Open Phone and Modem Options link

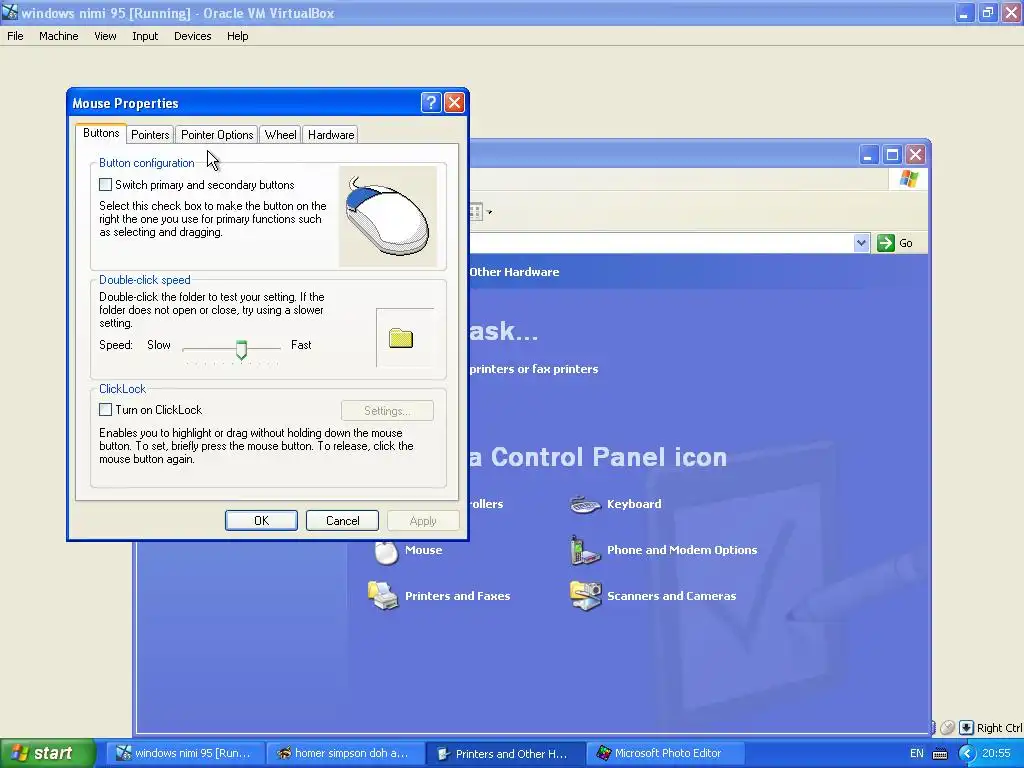click(682, 550)
